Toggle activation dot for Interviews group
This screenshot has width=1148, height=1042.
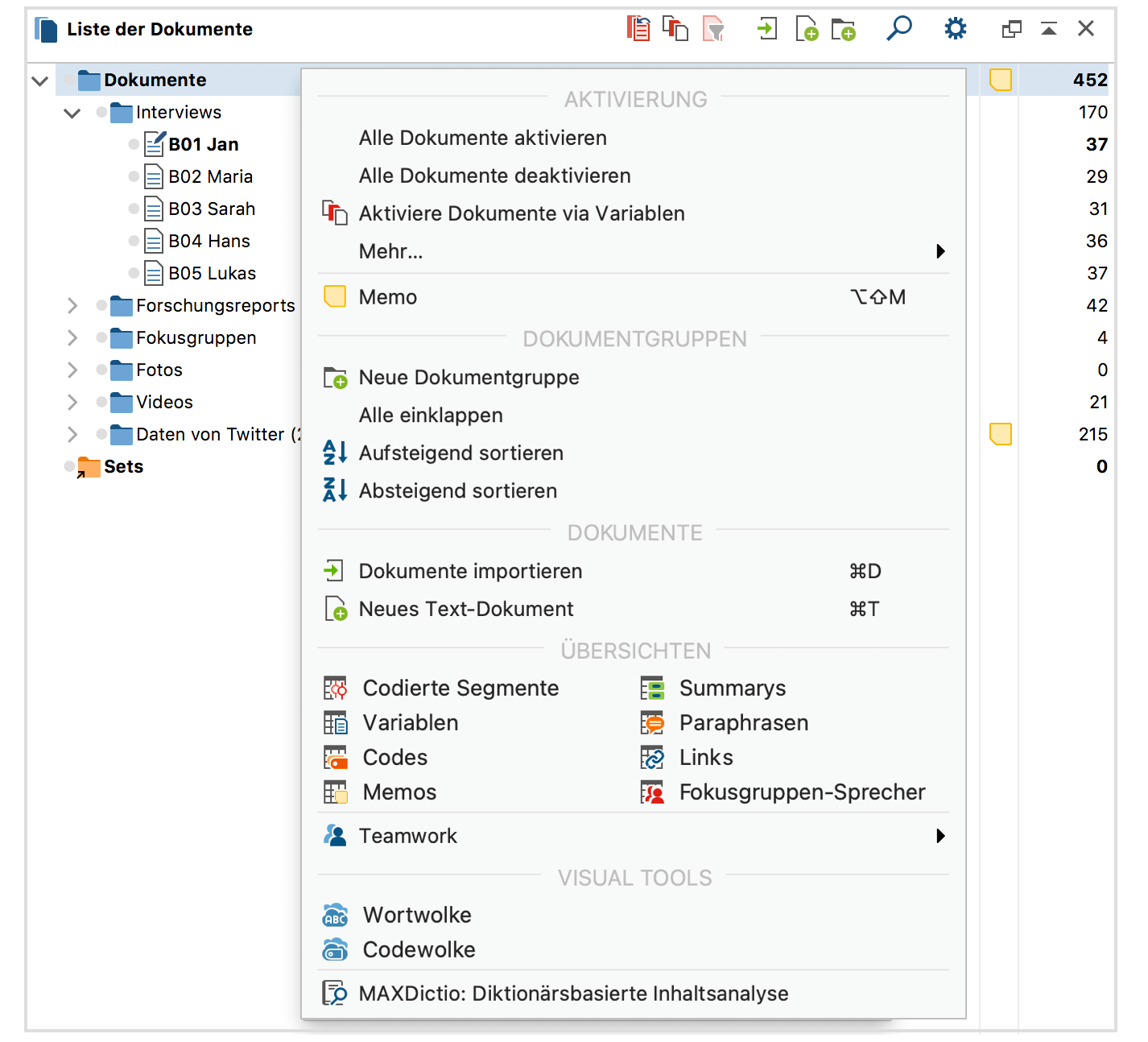point(101,112)
